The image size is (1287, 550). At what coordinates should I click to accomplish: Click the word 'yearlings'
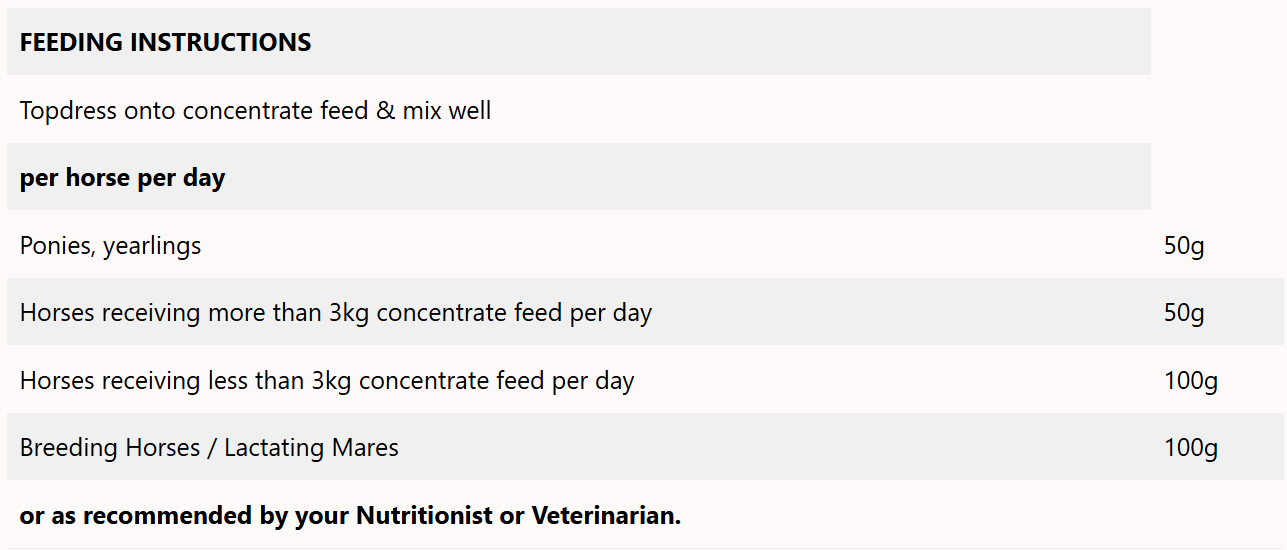[x=152, y=245]
